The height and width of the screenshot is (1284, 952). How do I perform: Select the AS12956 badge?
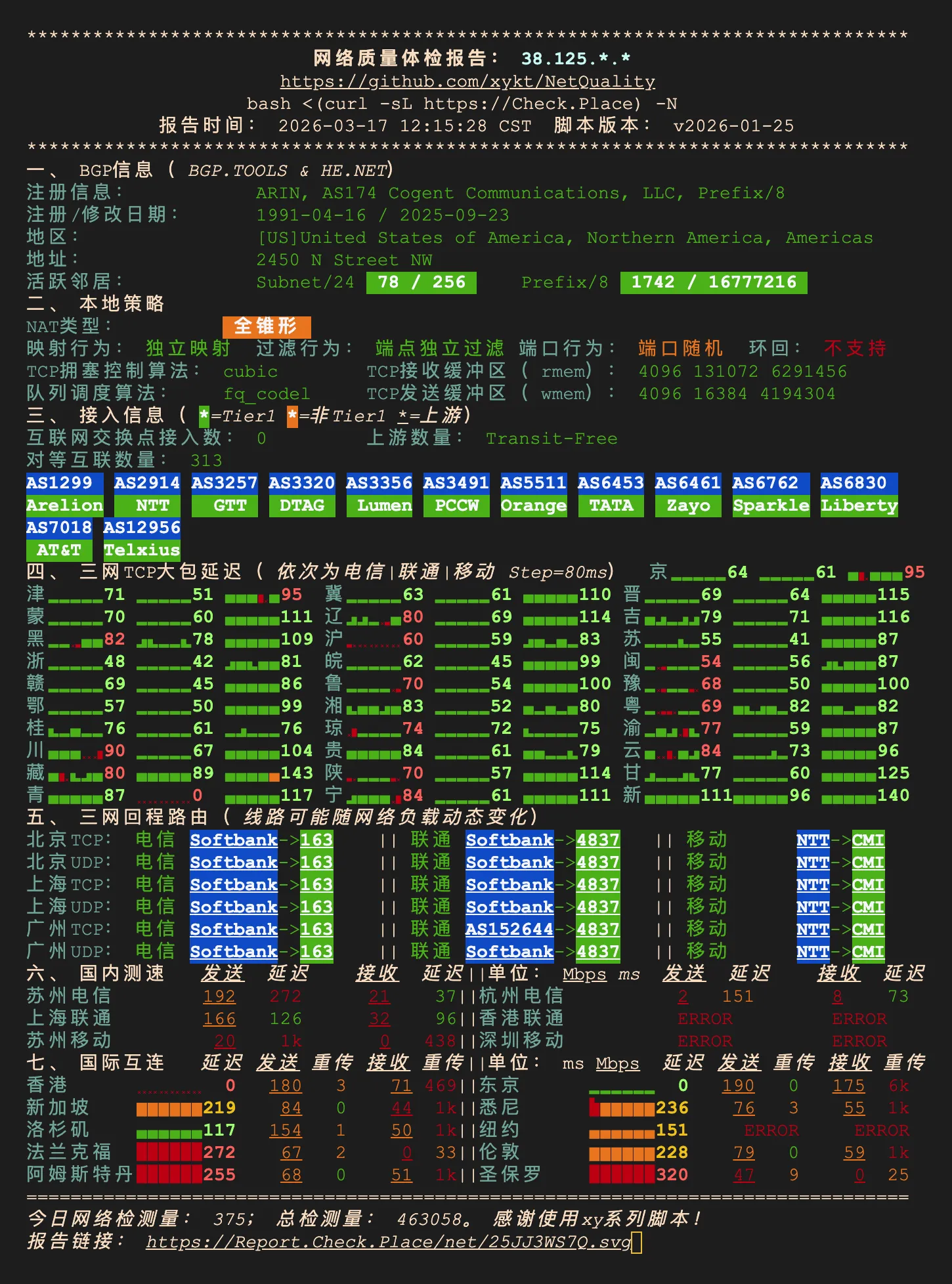coord(142,528)
